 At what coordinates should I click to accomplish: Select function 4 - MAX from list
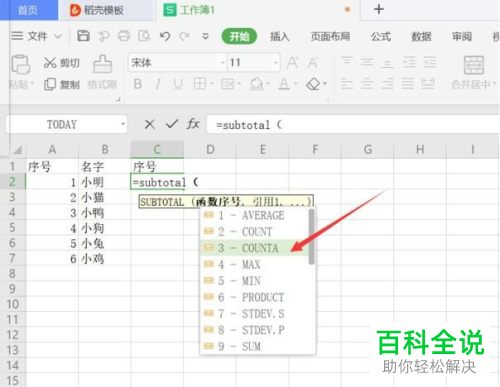(255, 264)
